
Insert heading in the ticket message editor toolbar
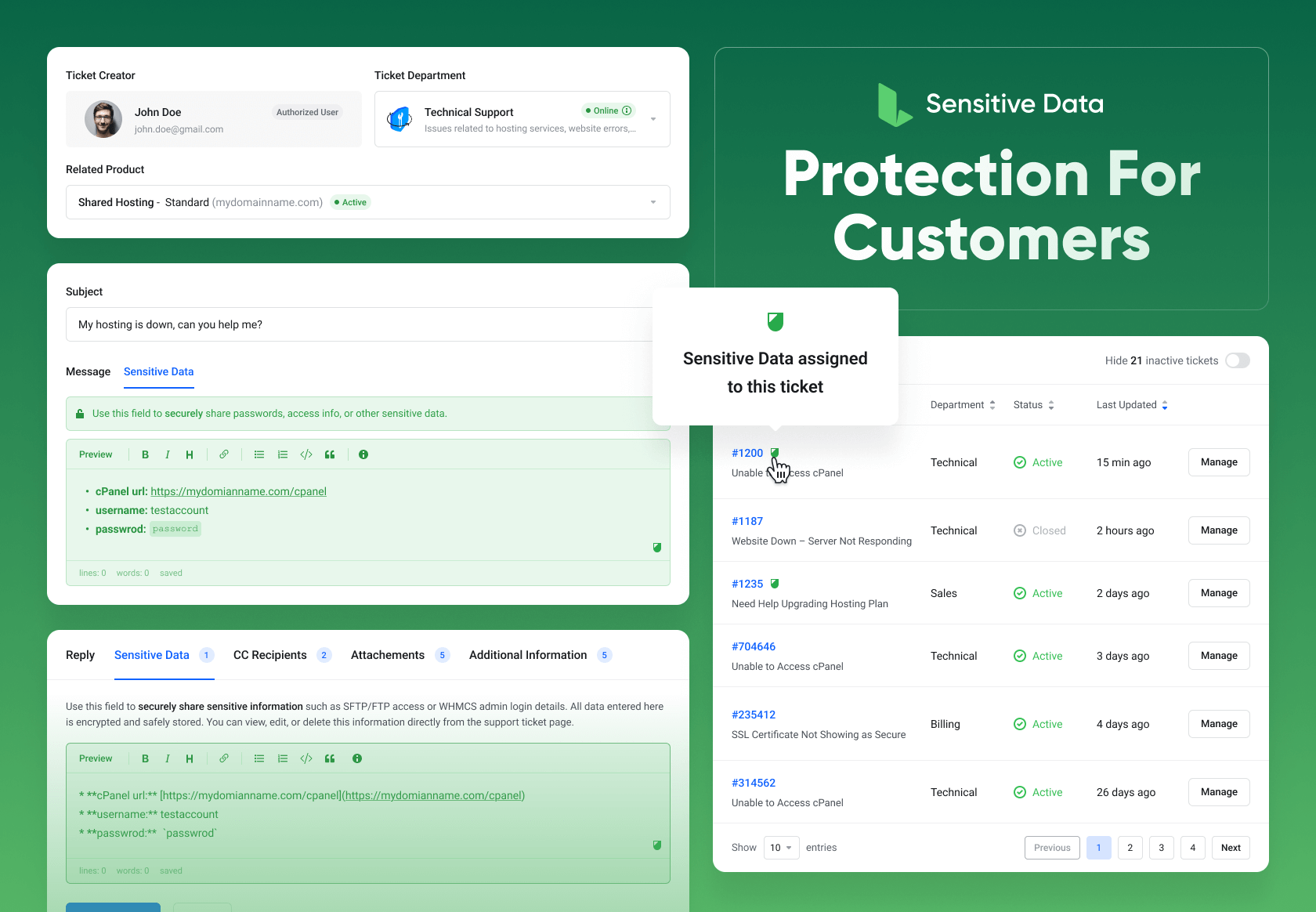pyautogui.click(x=190, y=454)
